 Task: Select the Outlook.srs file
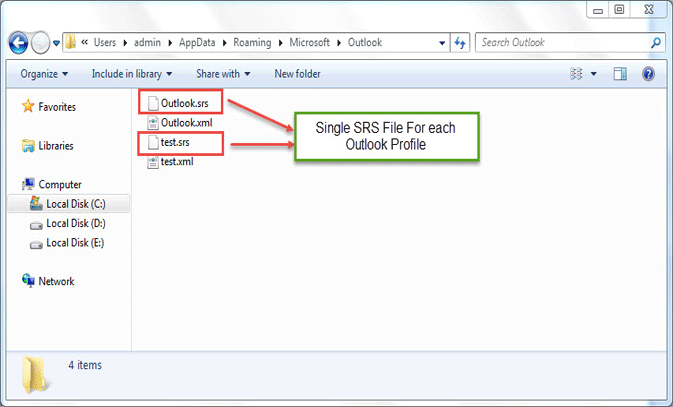click(x=185, y=103)
